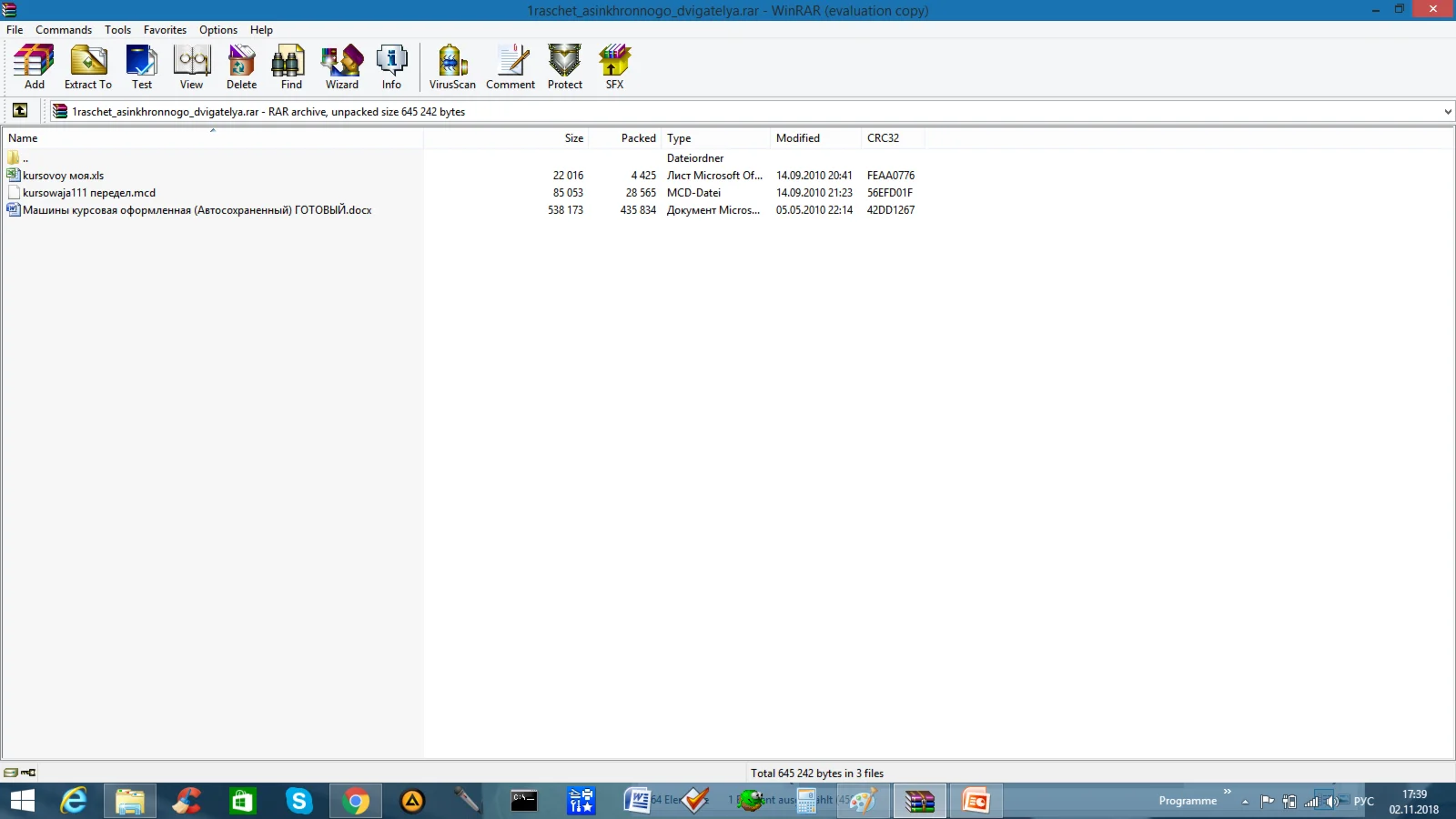Click the size value 538 173
Viewport: 1456px width, 819px height.
click(x=565, y=210)
